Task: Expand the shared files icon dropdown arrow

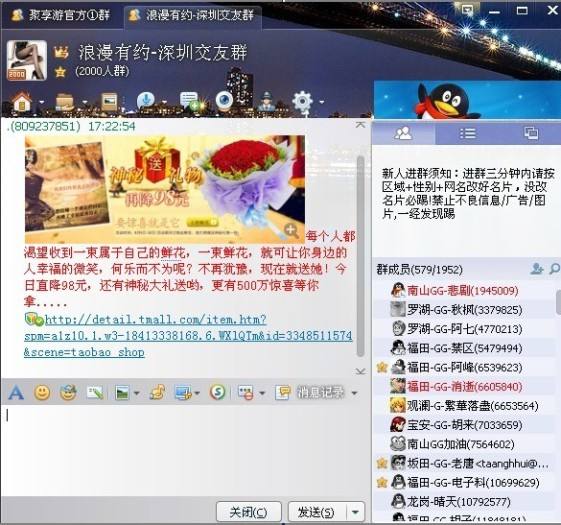Action: [85, 102]
